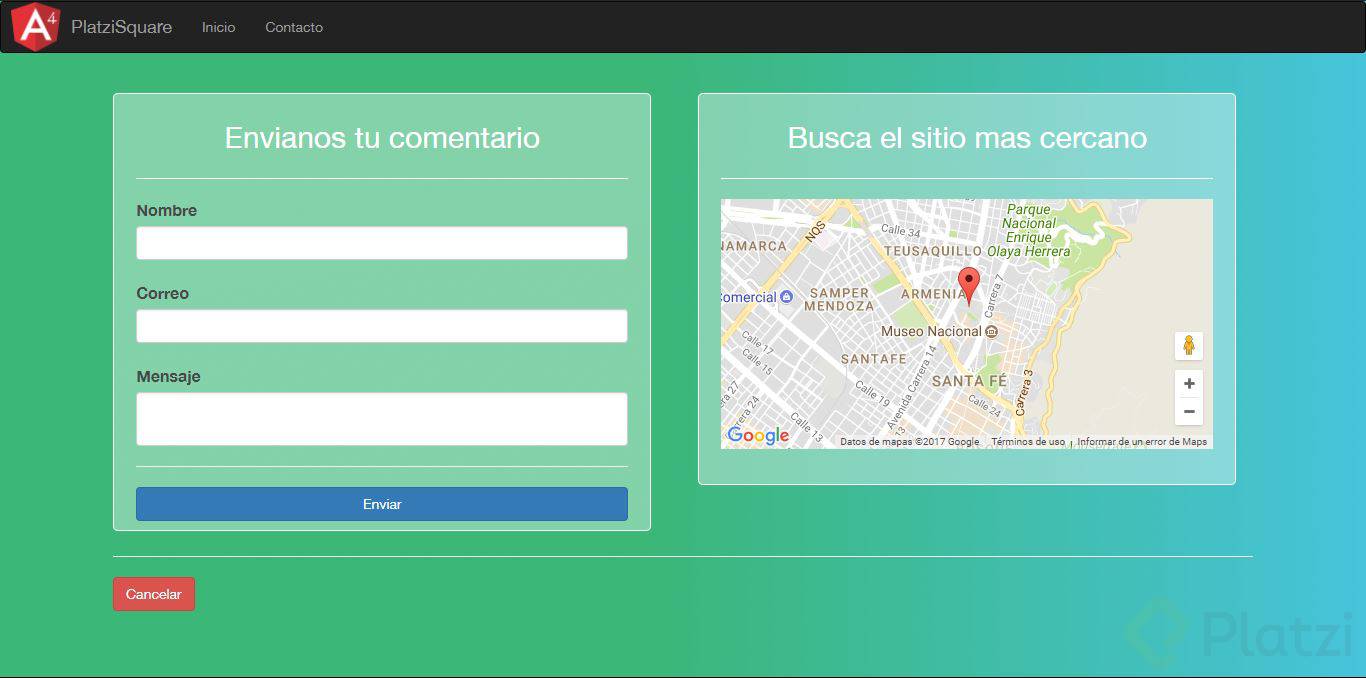
Task: Click the TEUSAQUILLO neighborhood label
Action: pos(933,251)
